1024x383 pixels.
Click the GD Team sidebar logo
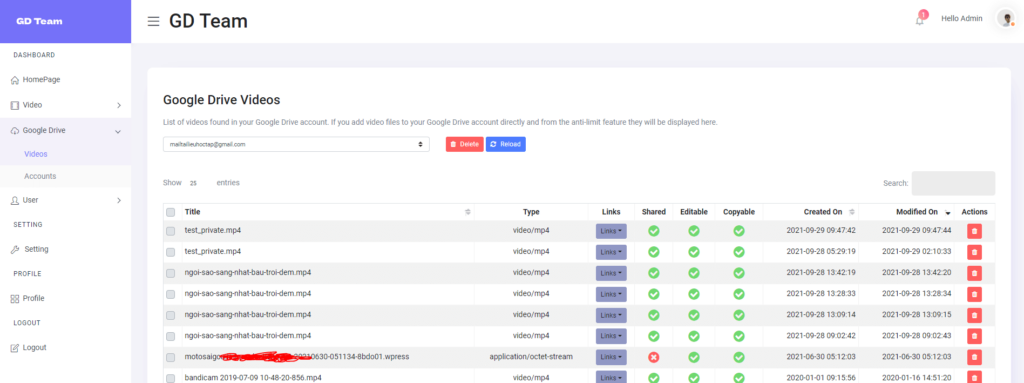pyautogui.click(x=39, y=22)
